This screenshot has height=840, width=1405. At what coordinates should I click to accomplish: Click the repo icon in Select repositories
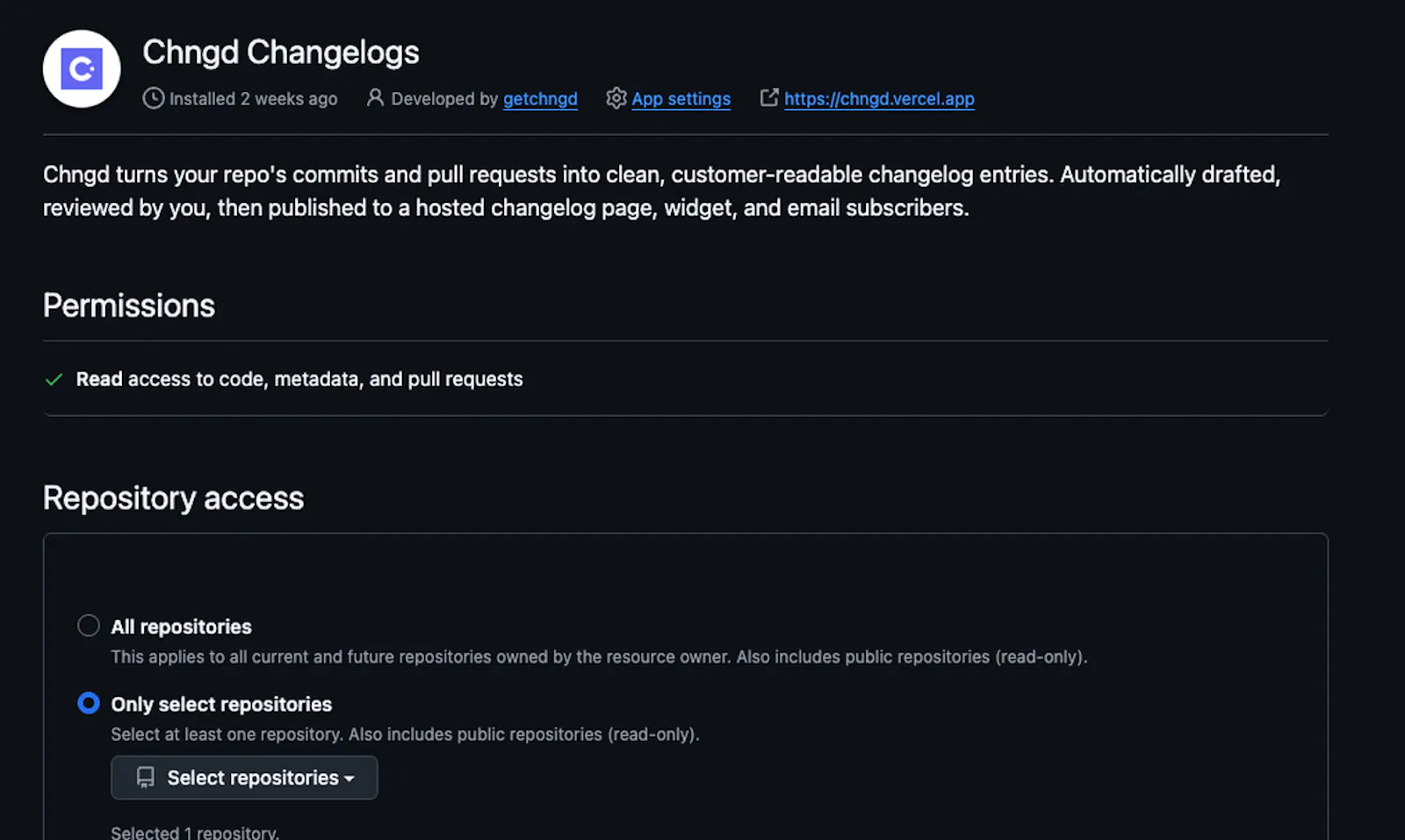[x=146, y=778]
